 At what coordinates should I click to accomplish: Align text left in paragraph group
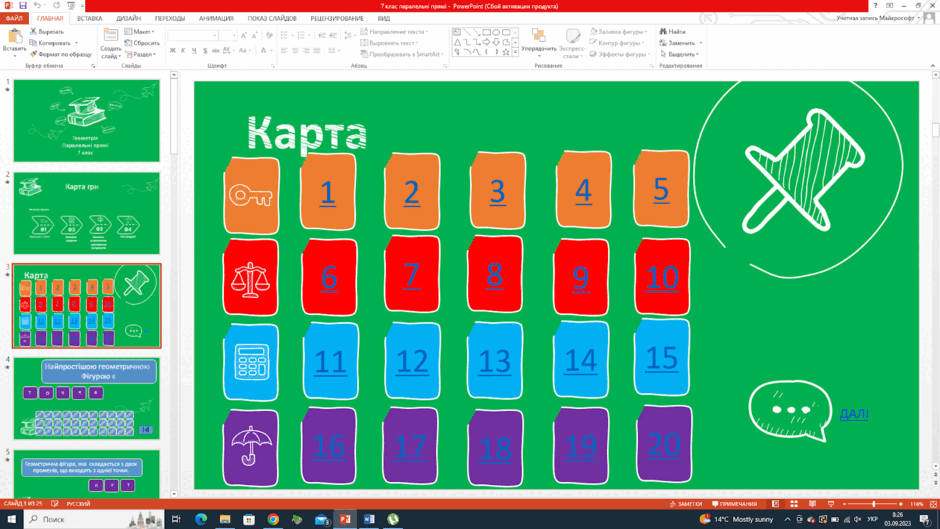point(284,51)
